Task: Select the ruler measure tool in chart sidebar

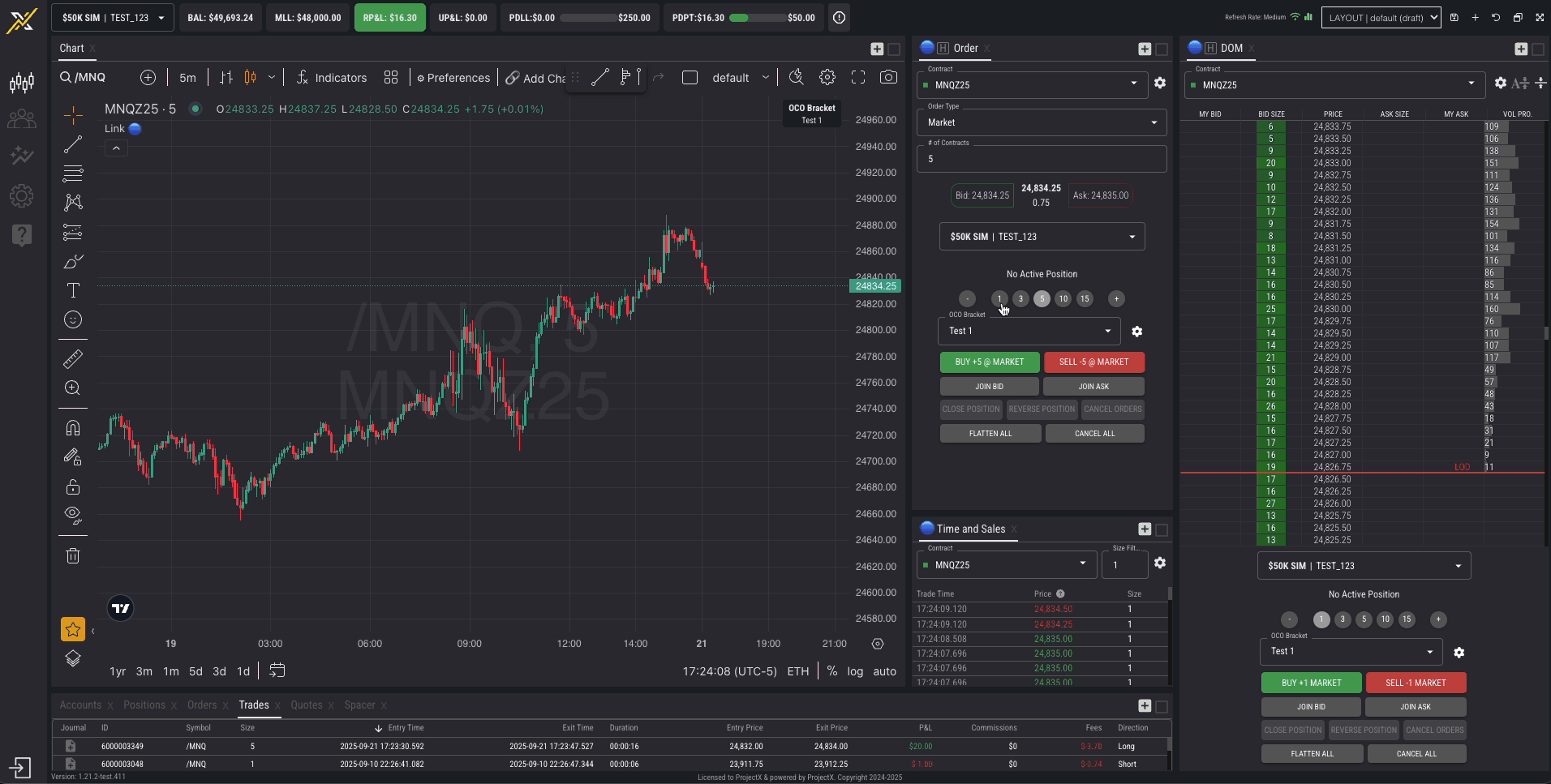Action: (x=73, y=358)
